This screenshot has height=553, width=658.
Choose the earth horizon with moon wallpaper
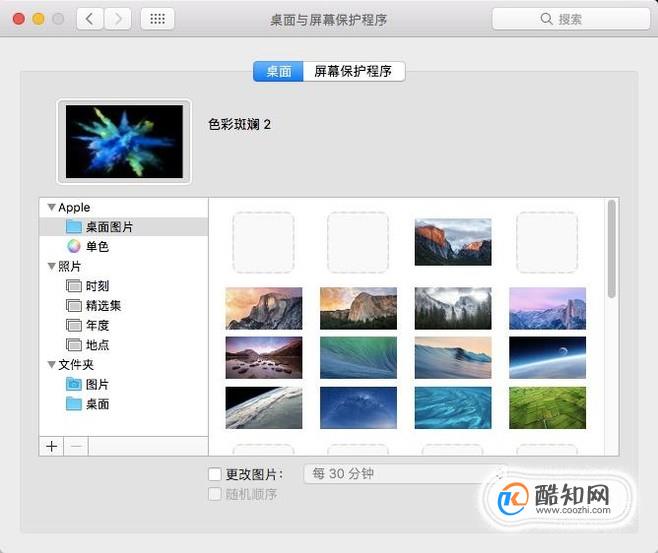point(548,358)
